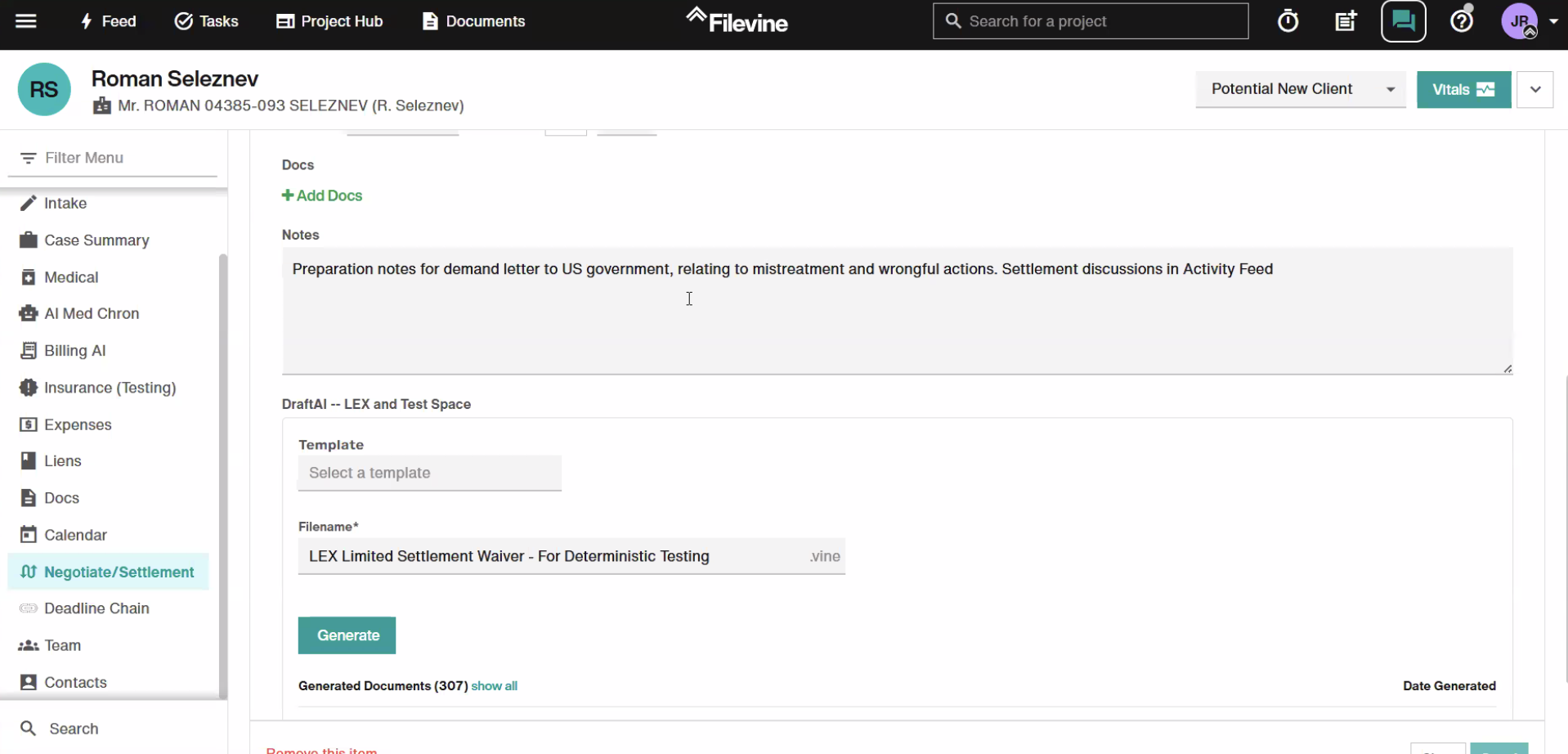
Task: Open the Select a template dropdown
Action: 429,473
